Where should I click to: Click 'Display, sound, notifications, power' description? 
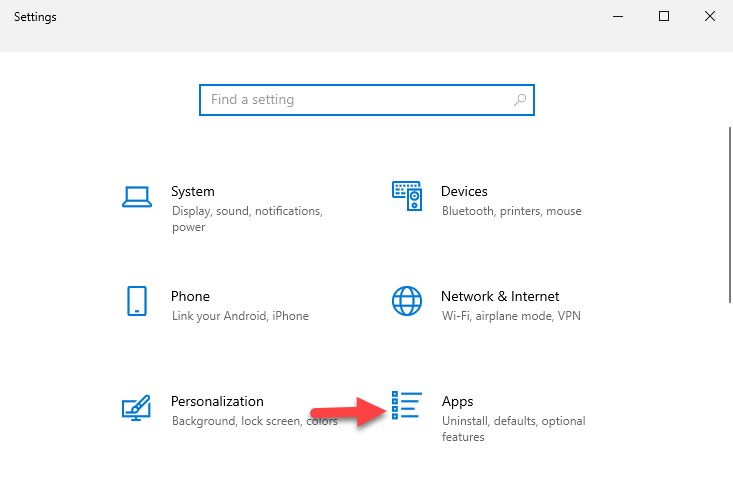click(x=246, y=219)
